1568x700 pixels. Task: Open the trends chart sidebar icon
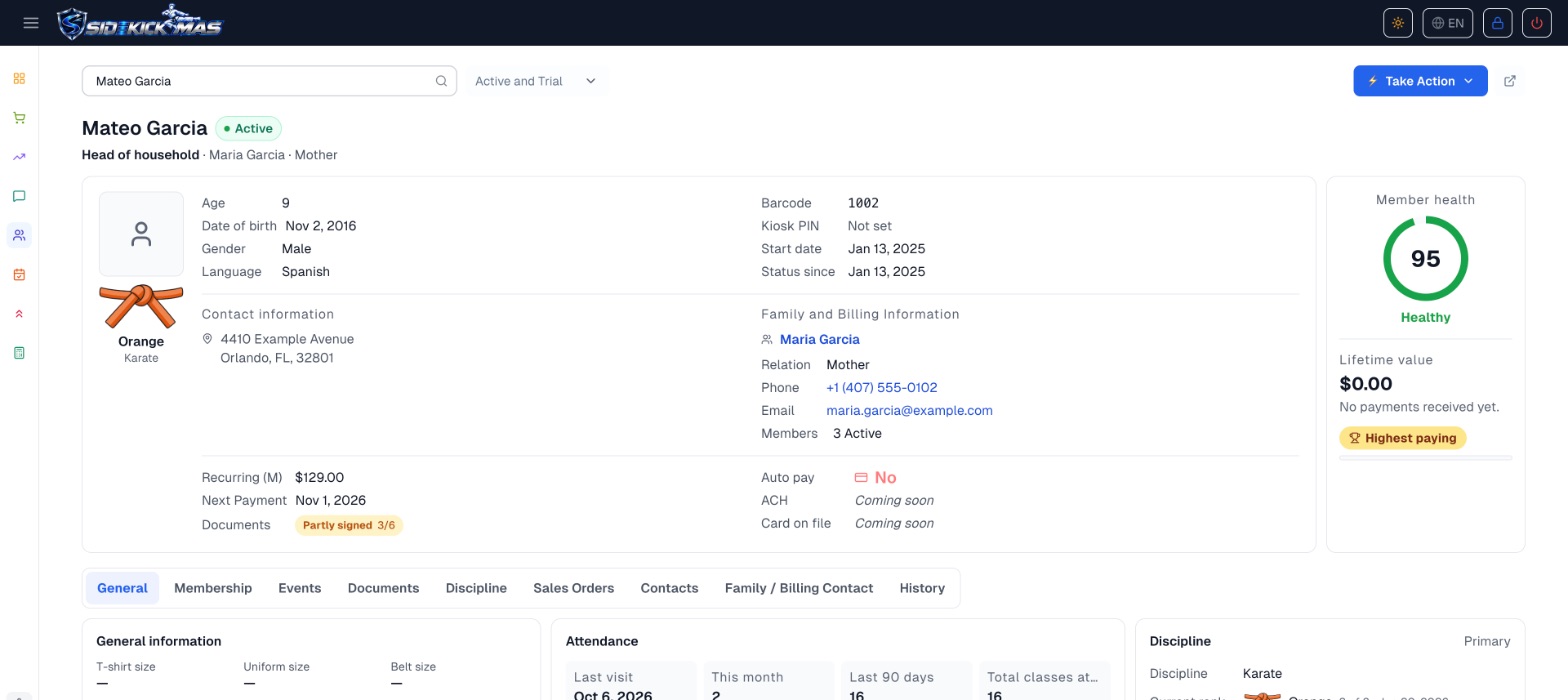(x=19, y=157)
